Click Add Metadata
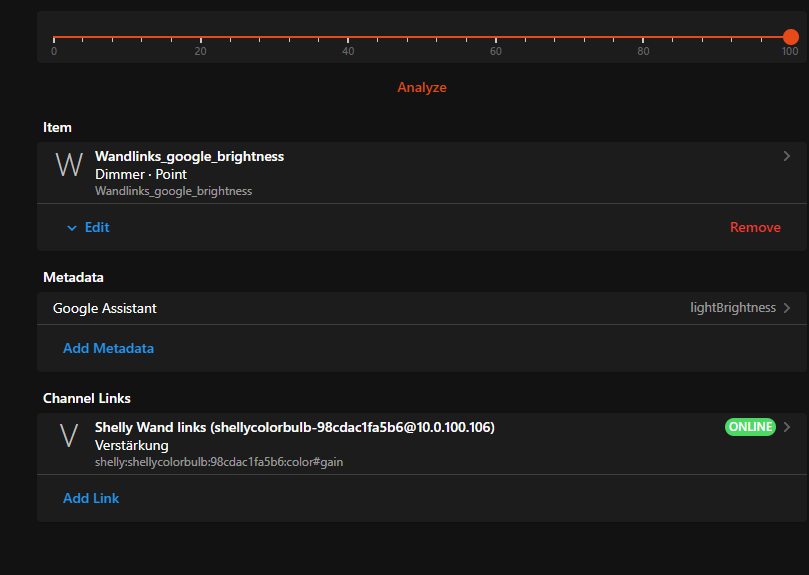The image size is (809, 575). click(108, 348)
